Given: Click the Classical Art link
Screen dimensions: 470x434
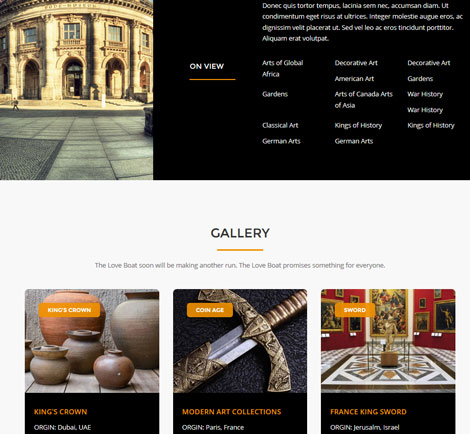Looking at the screenshot, I should tap(280, 125).
